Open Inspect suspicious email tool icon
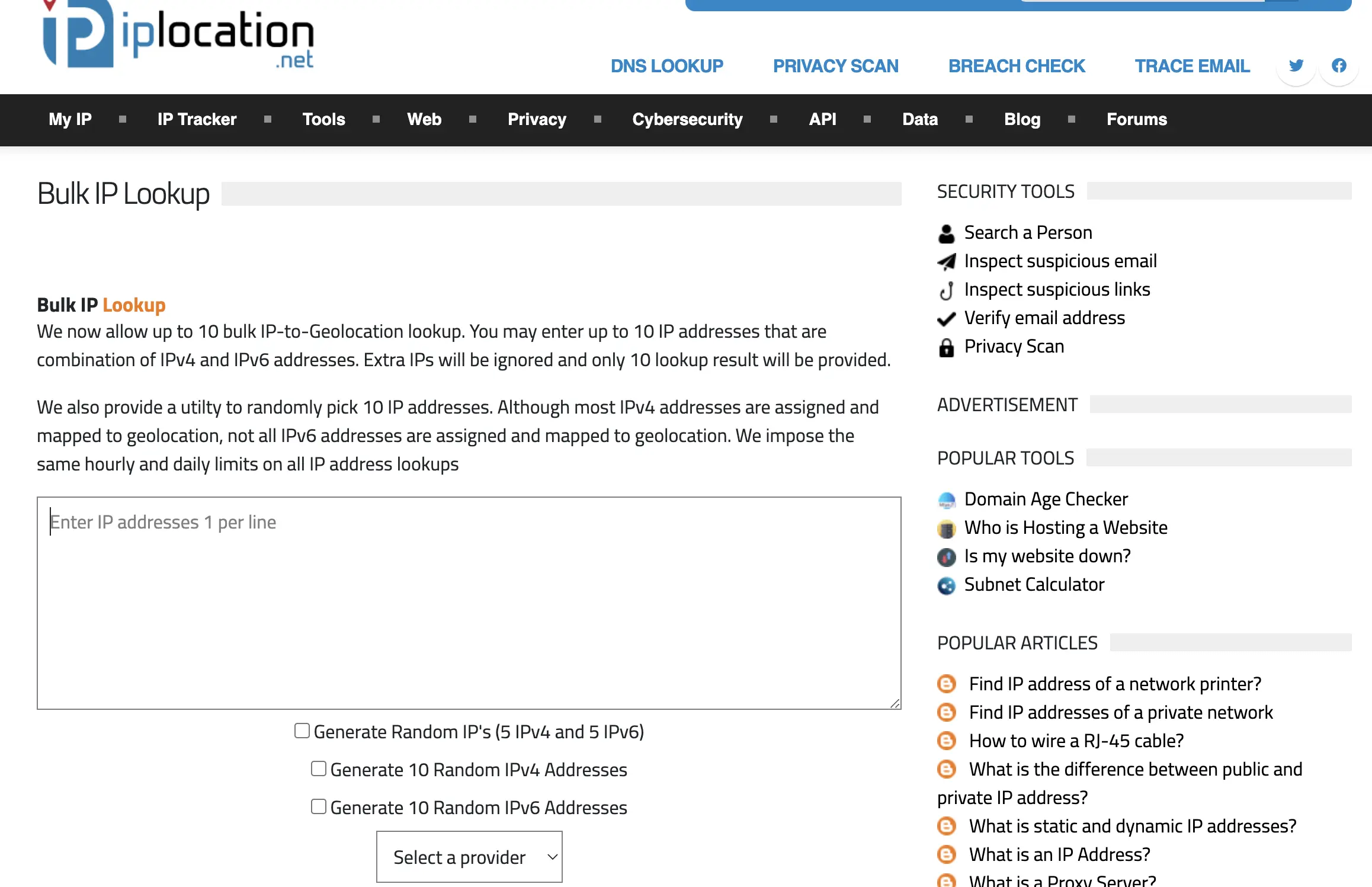Image resolution: width=1372 pixels, height=887 pixels. (946, 261)
